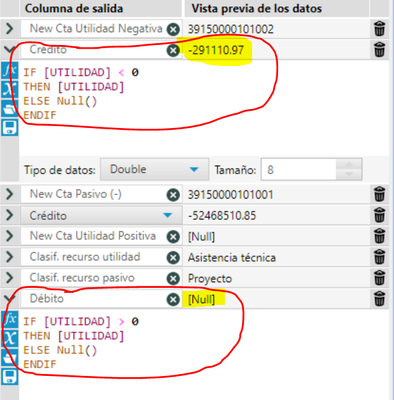Save the Crédito expression with disk icon
Screen dimensions: 394x400
tap(10, 128)
